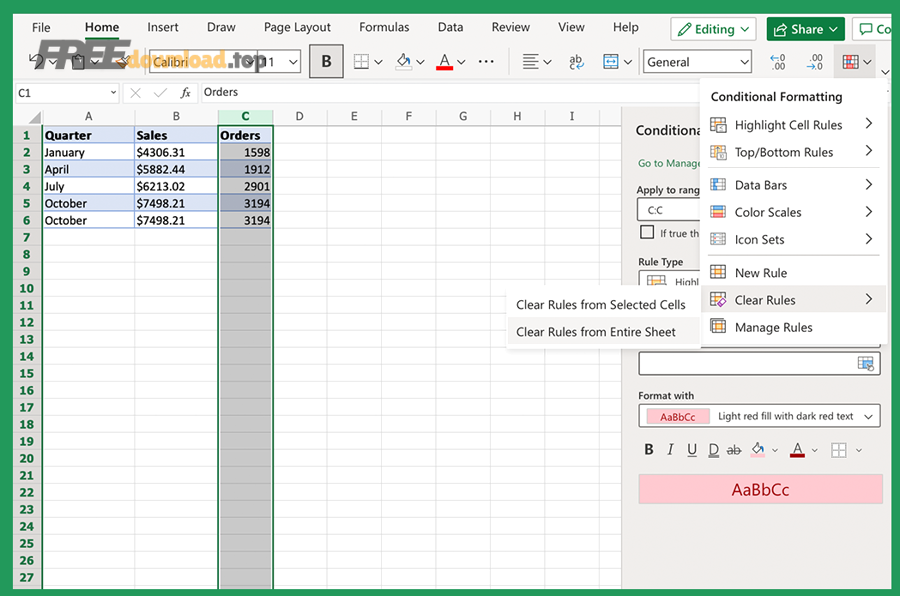Expand the Color Scales submenu
This screenshot has height=596, width=900.
point(869,211)
